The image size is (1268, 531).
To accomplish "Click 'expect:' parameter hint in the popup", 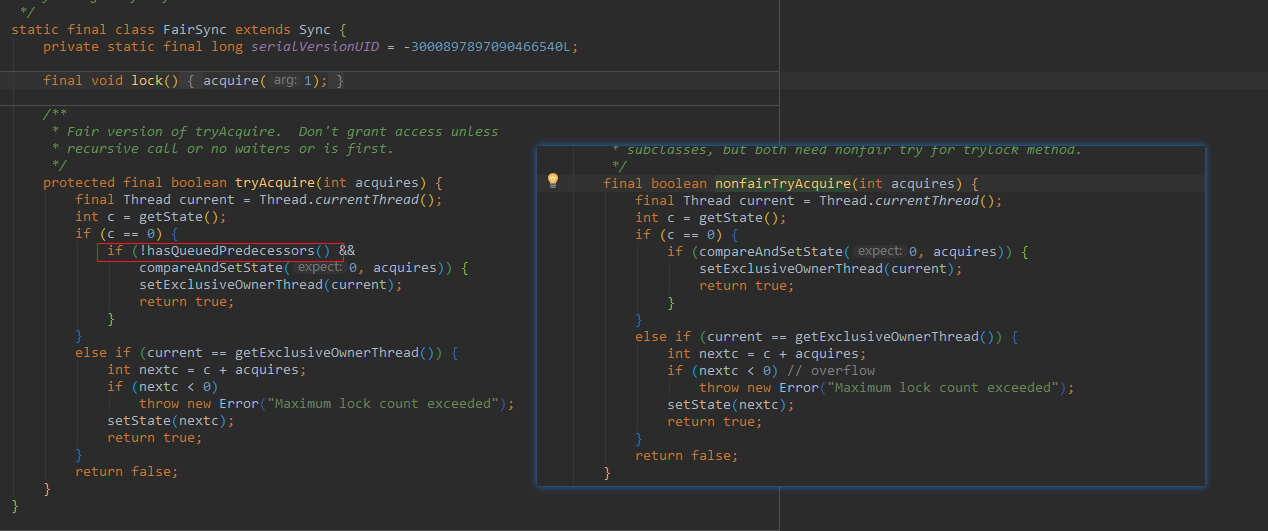I will click(x=880, y=251).
